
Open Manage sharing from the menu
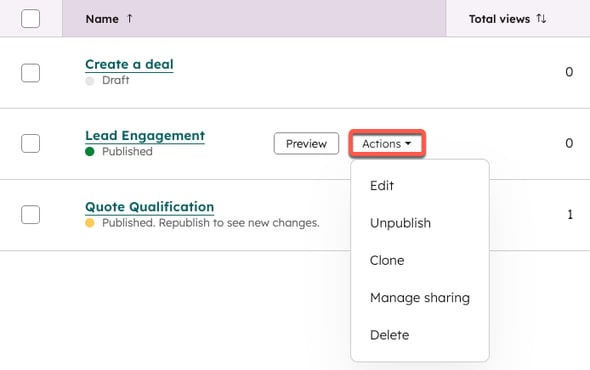coord(420,298)
